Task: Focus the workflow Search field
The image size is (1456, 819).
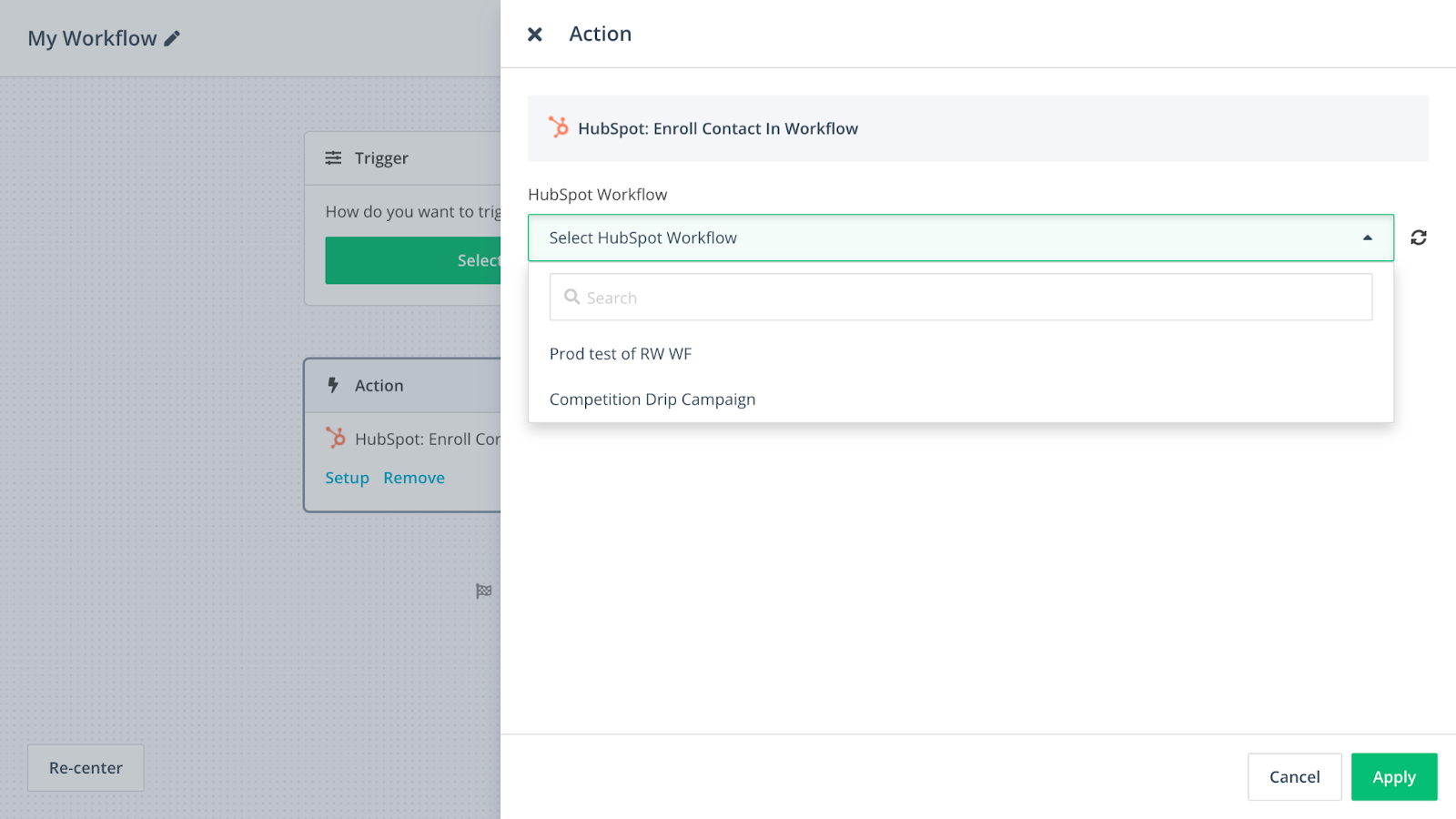Action: click(x=961, y=298)
